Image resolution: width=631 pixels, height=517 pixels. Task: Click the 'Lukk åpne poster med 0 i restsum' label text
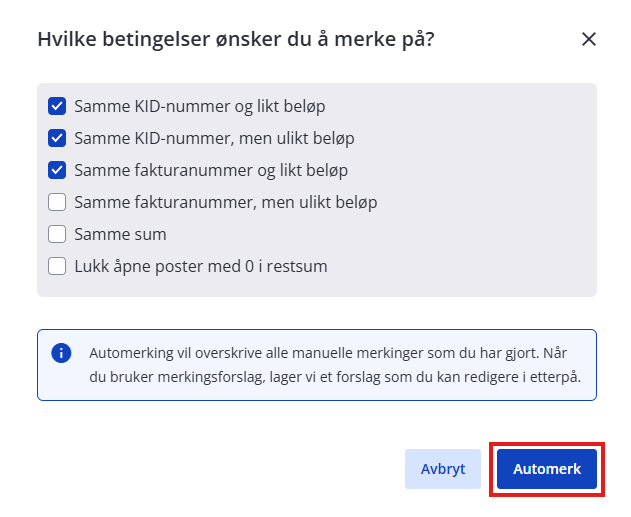(201, 266)
